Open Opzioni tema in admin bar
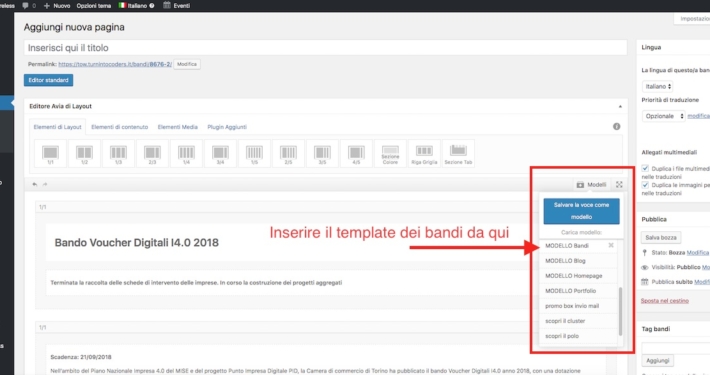710x375 pixels. coord(94,5)
